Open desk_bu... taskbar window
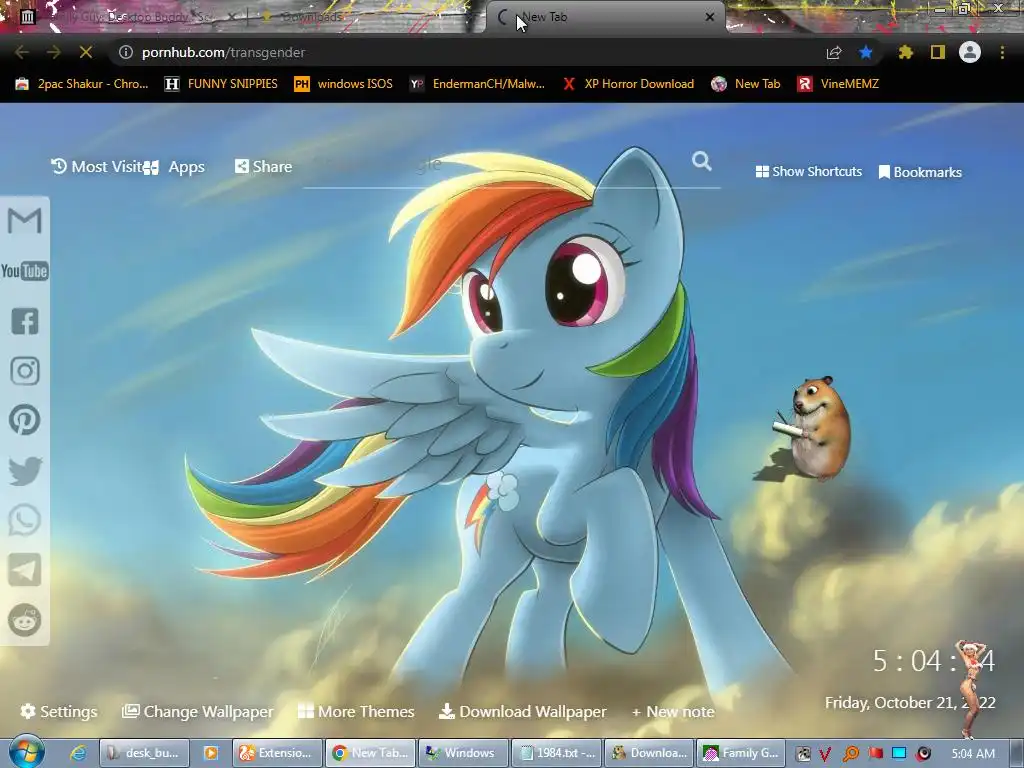Viewport: 1024px width, 768px height. 144,753
